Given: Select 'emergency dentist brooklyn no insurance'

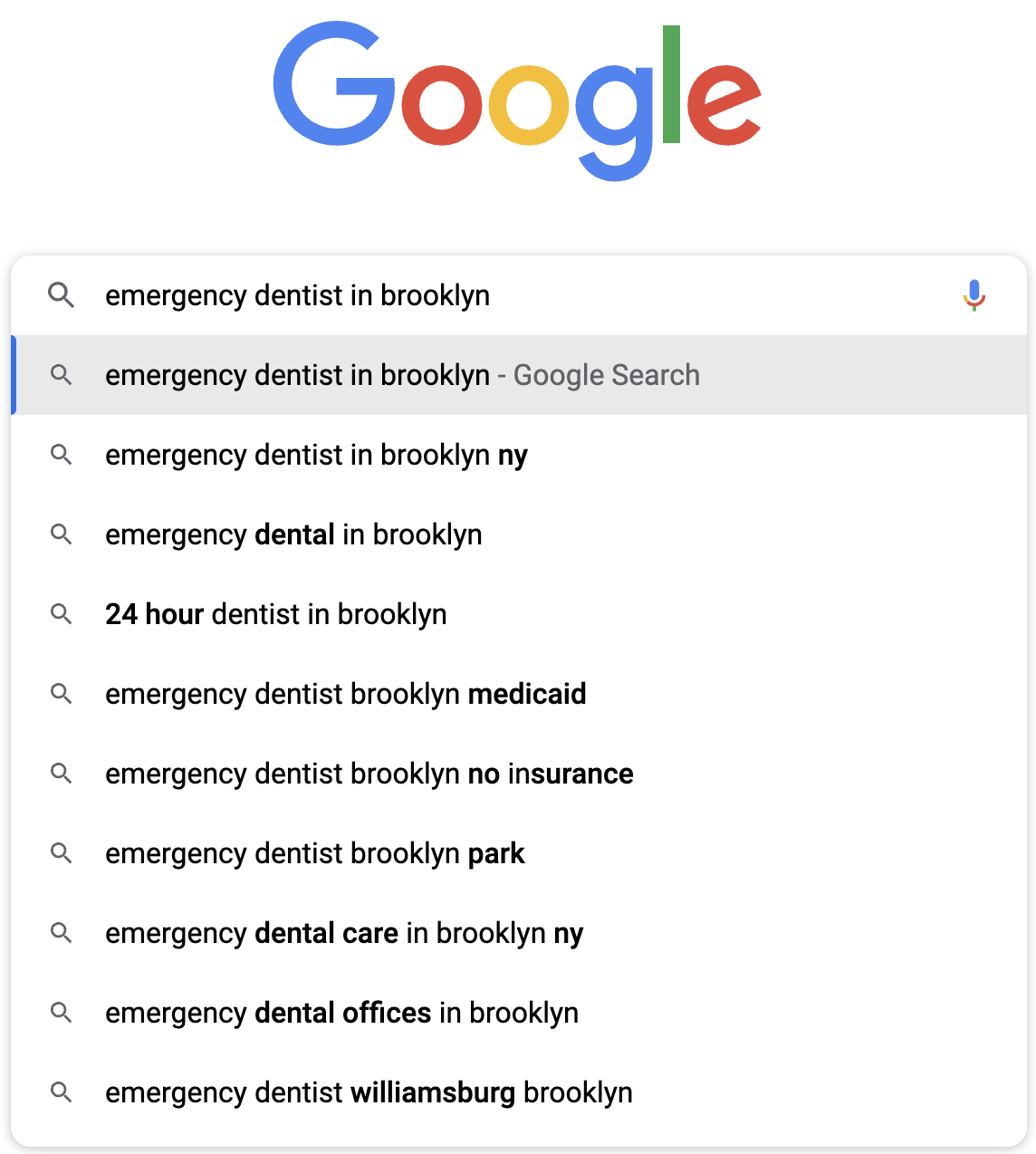Looking at the screenshot, I should pos(519,774).
